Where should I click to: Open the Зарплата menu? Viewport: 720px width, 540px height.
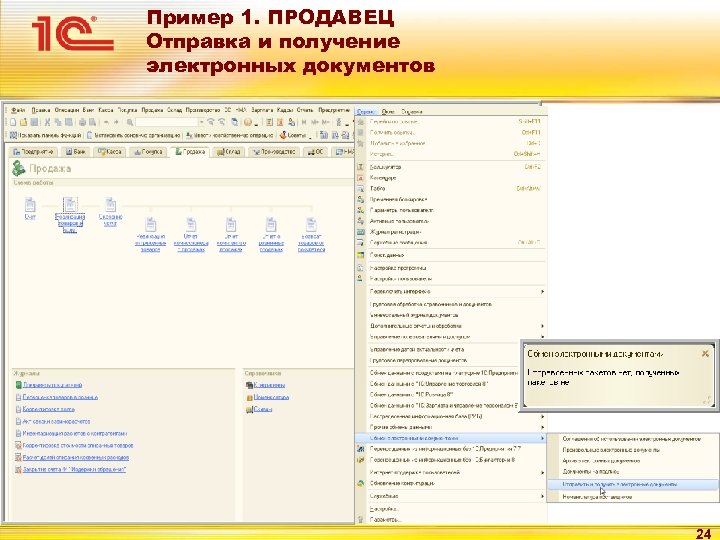click(262, 110)
